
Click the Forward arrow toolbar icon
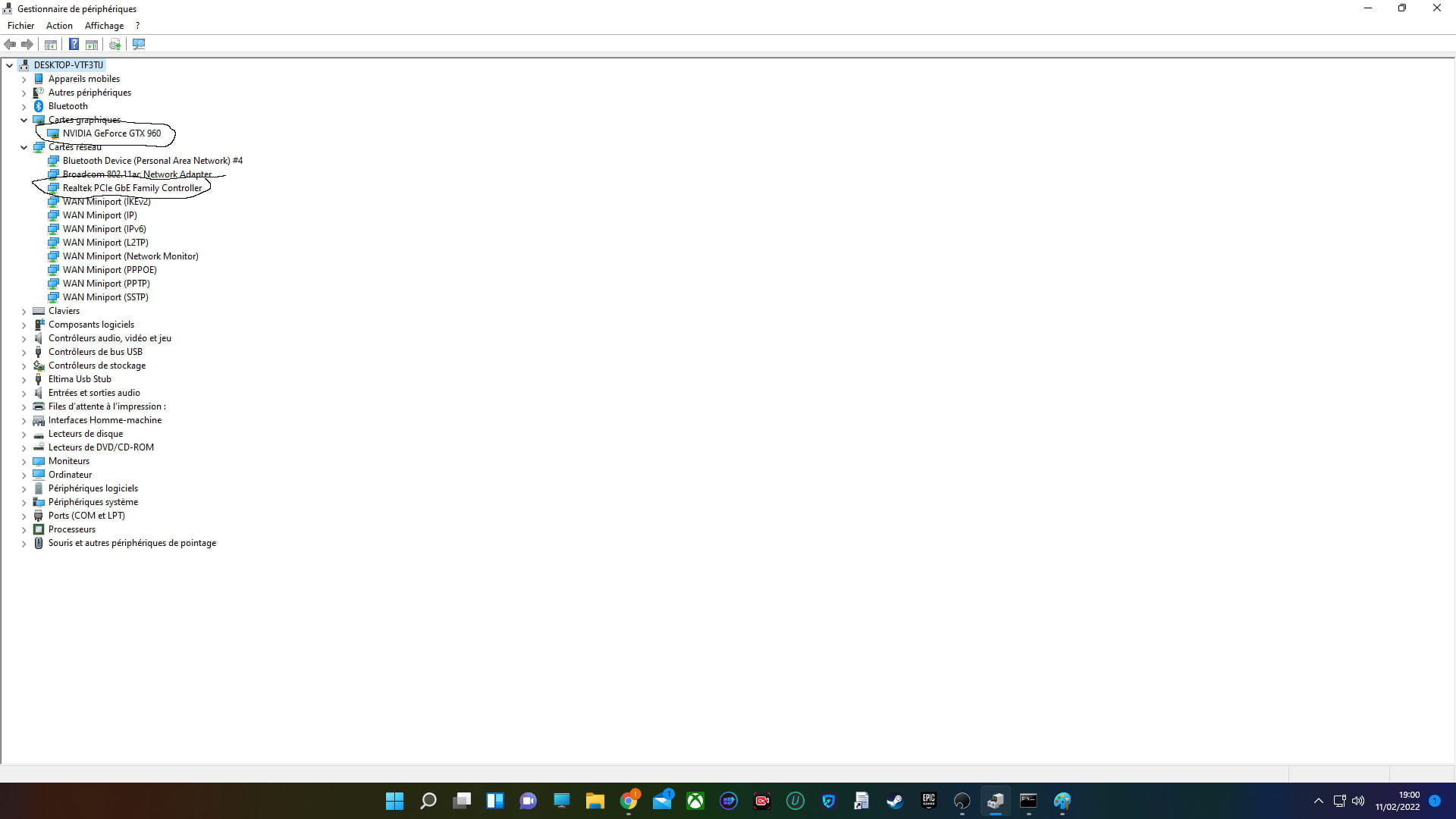27,44
